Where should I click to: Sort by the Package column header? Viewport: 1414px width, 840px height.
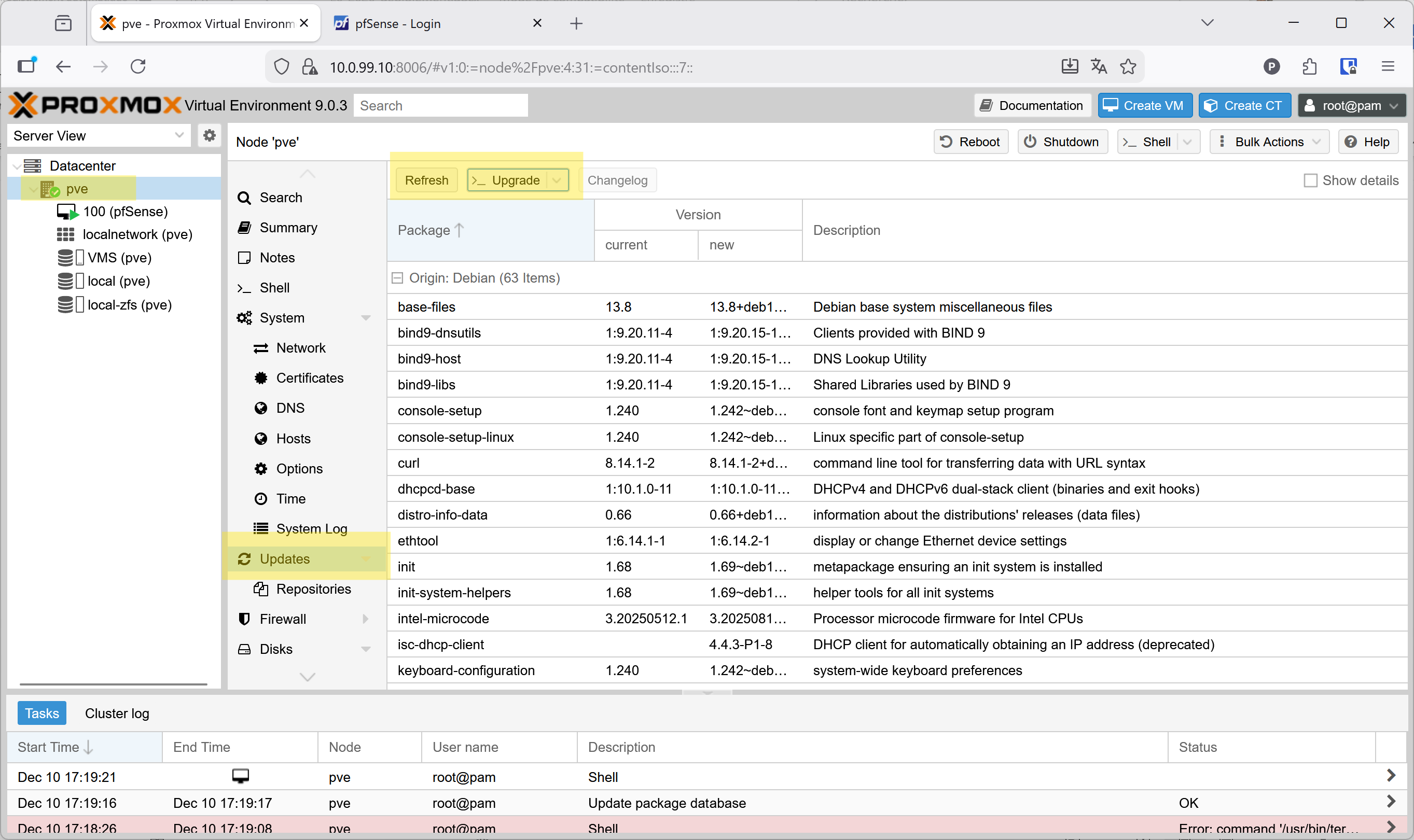click(x=490, y=230)
